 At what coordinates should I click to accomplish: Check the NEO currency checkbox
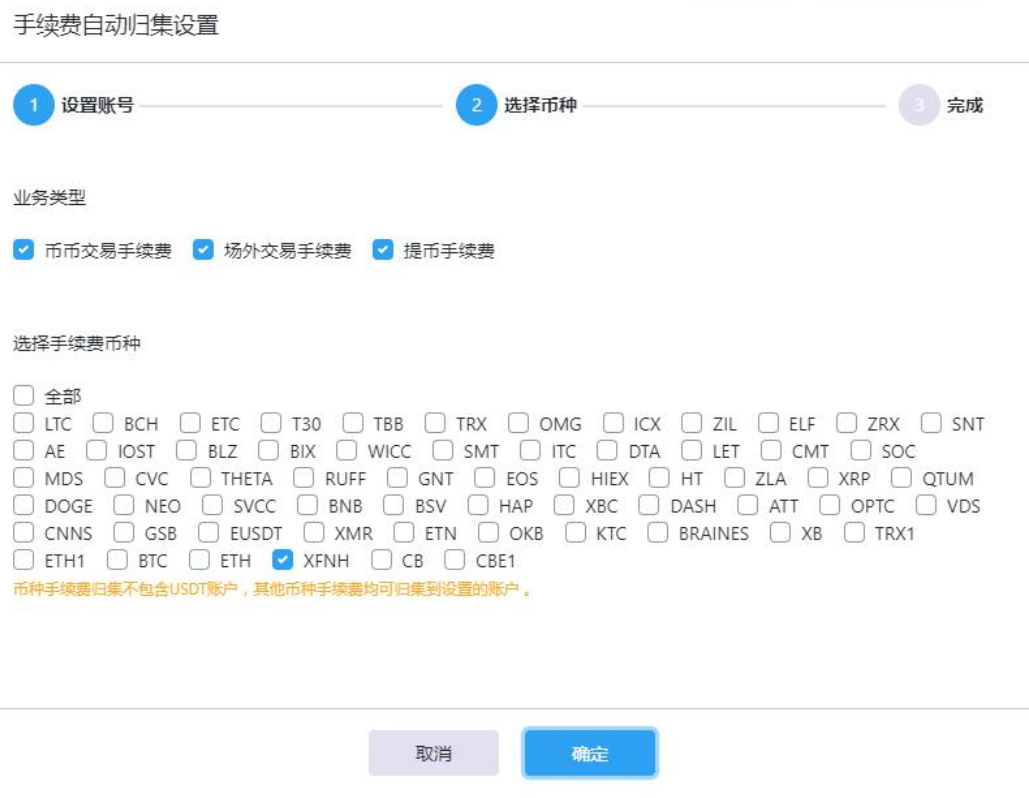tap(124, 505)
